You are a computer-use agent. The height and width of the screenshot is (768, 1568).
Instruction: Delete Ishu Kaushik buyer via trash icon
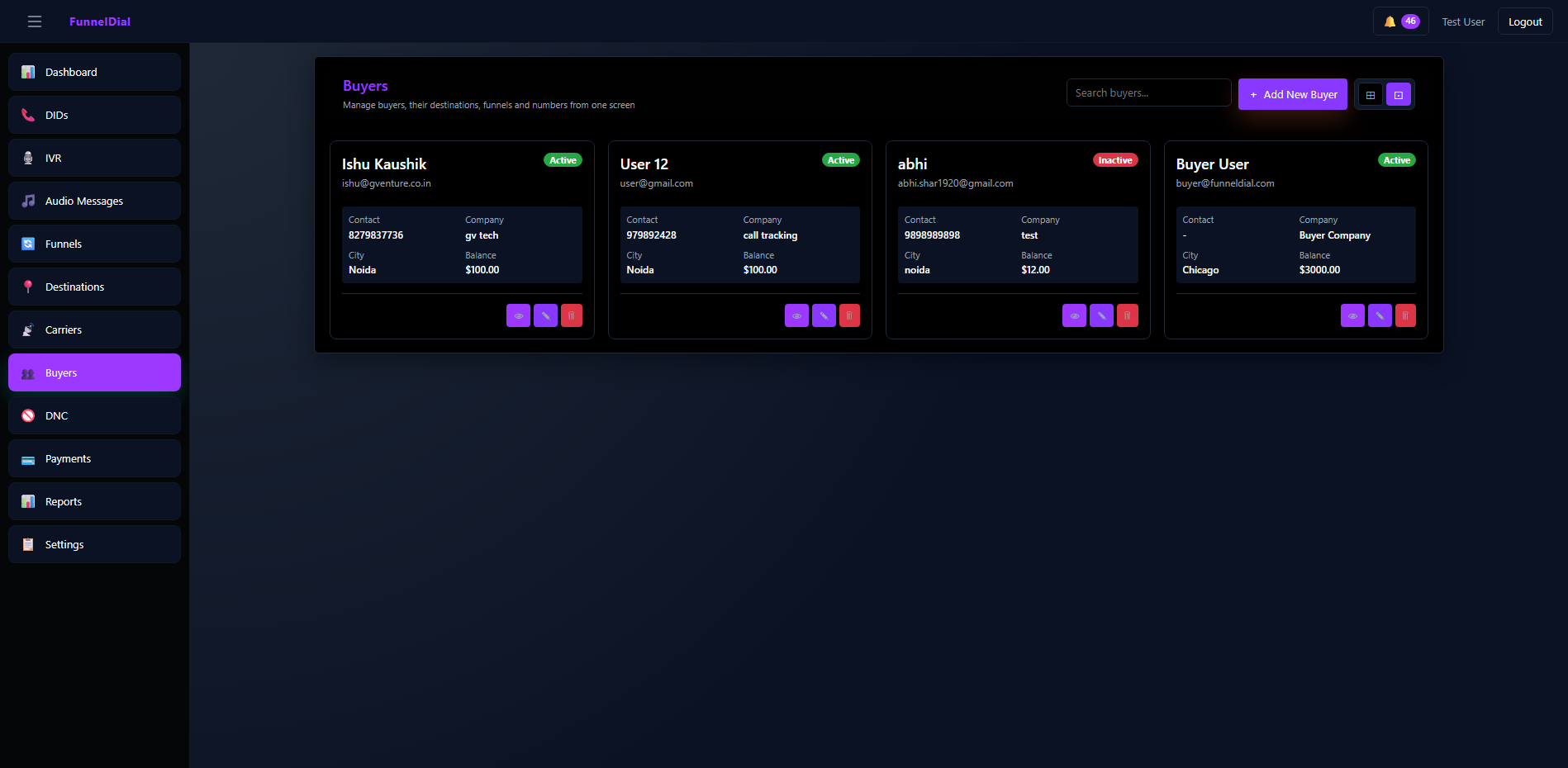(572, 315)
